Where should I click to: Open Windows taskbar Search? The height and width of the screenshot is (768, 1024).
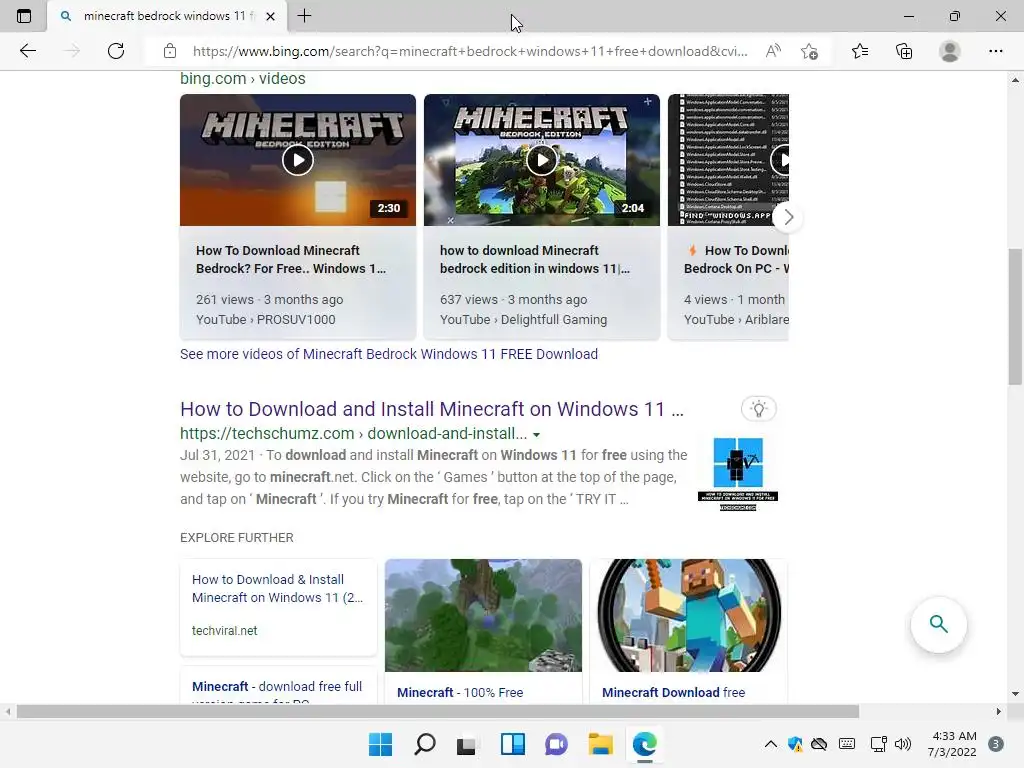pos(424,744)
